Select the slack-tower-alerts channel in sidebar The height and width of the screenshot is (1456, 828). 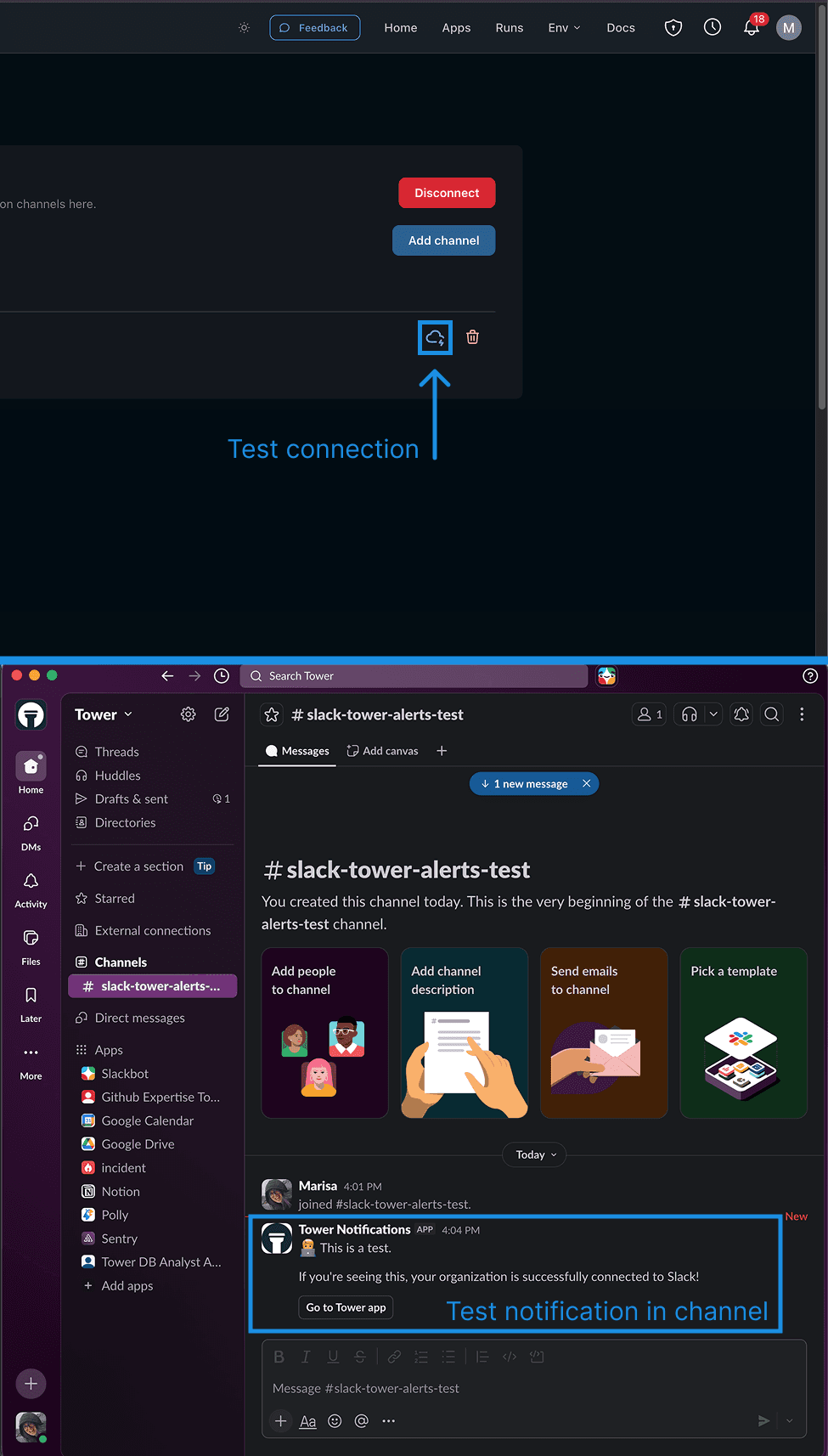coord(152,986)
